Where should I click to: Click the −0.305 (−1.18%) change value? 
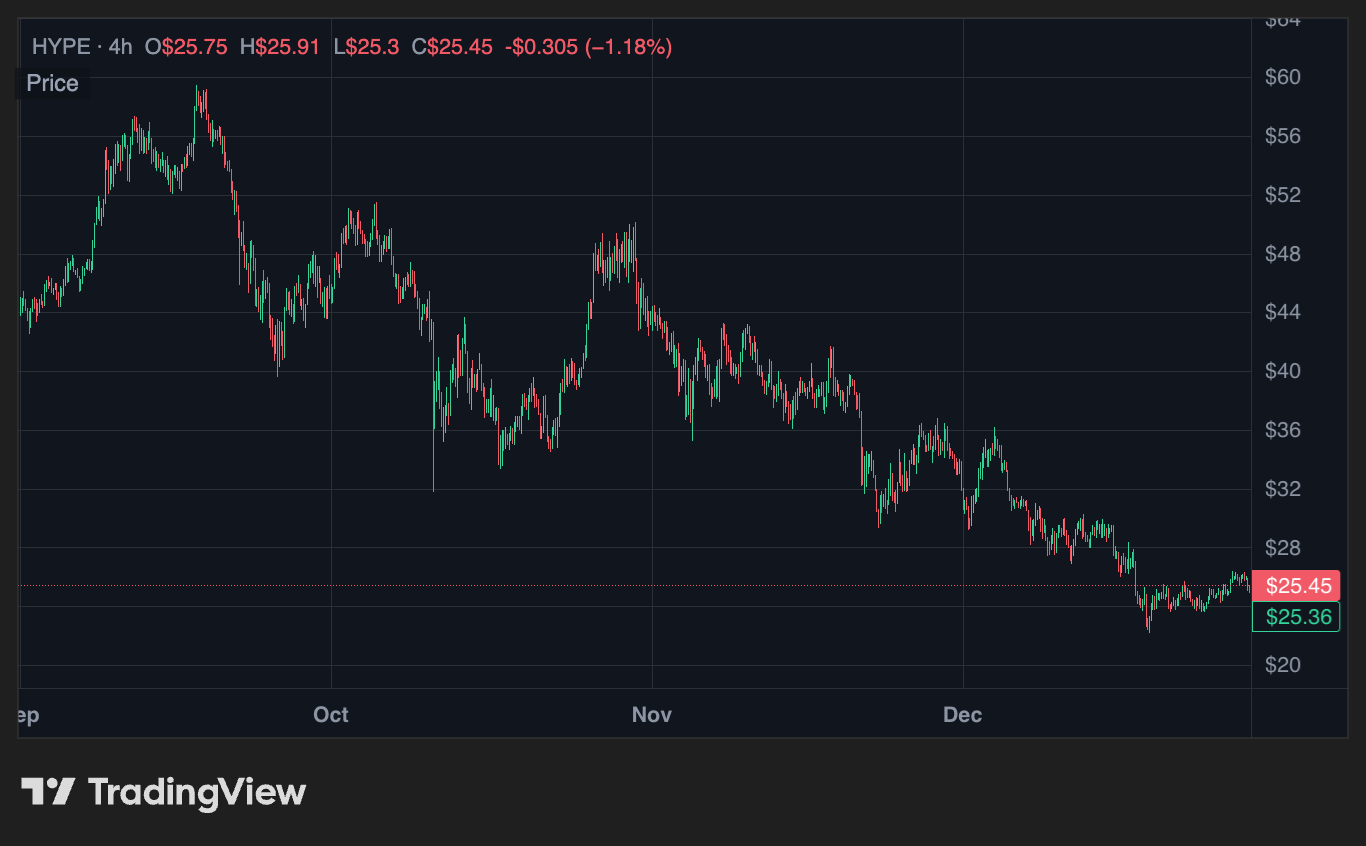pos(588,46)
